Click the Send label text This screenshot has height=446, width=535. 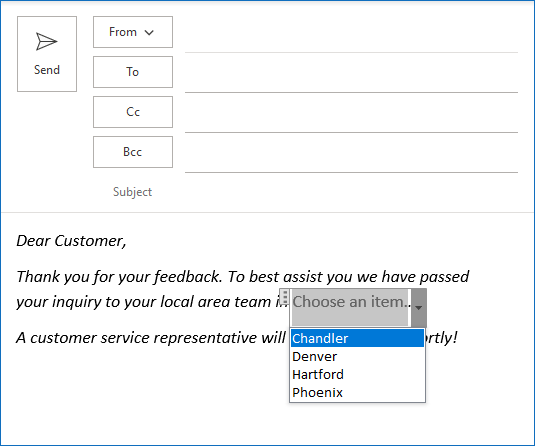click(x=47, y=70)
